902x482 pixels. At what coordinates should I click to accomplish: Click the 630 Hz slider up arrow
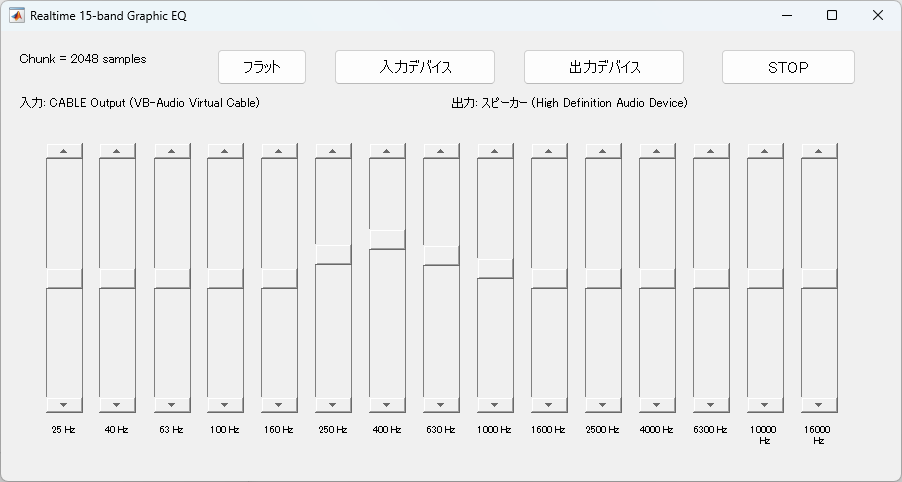pyautogui.click(x=441, y=151)
